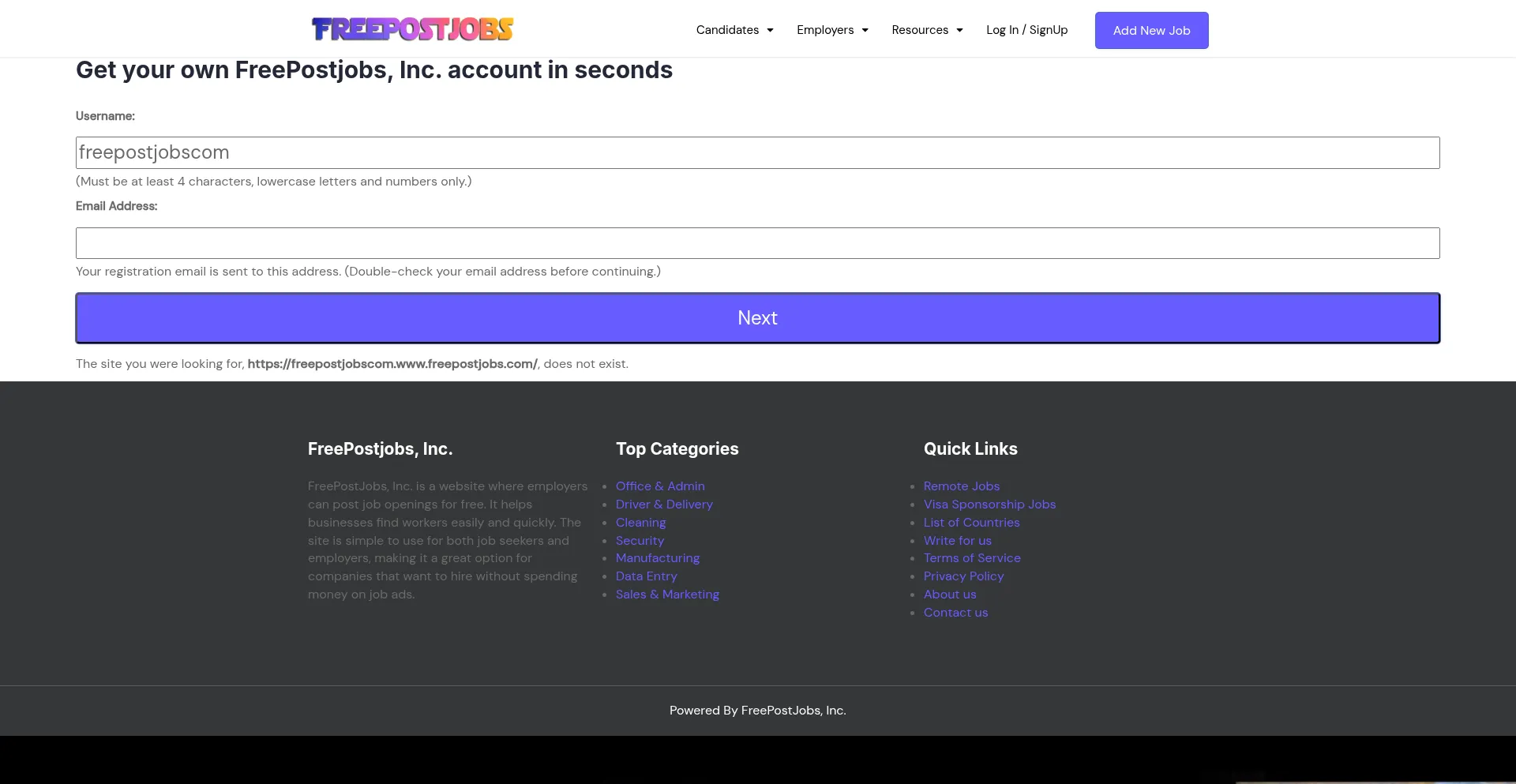Expand the Candidates dropdown arrow
Image resolution: width=1516 pixels, height=784 pixels.
tap(770, 30)
